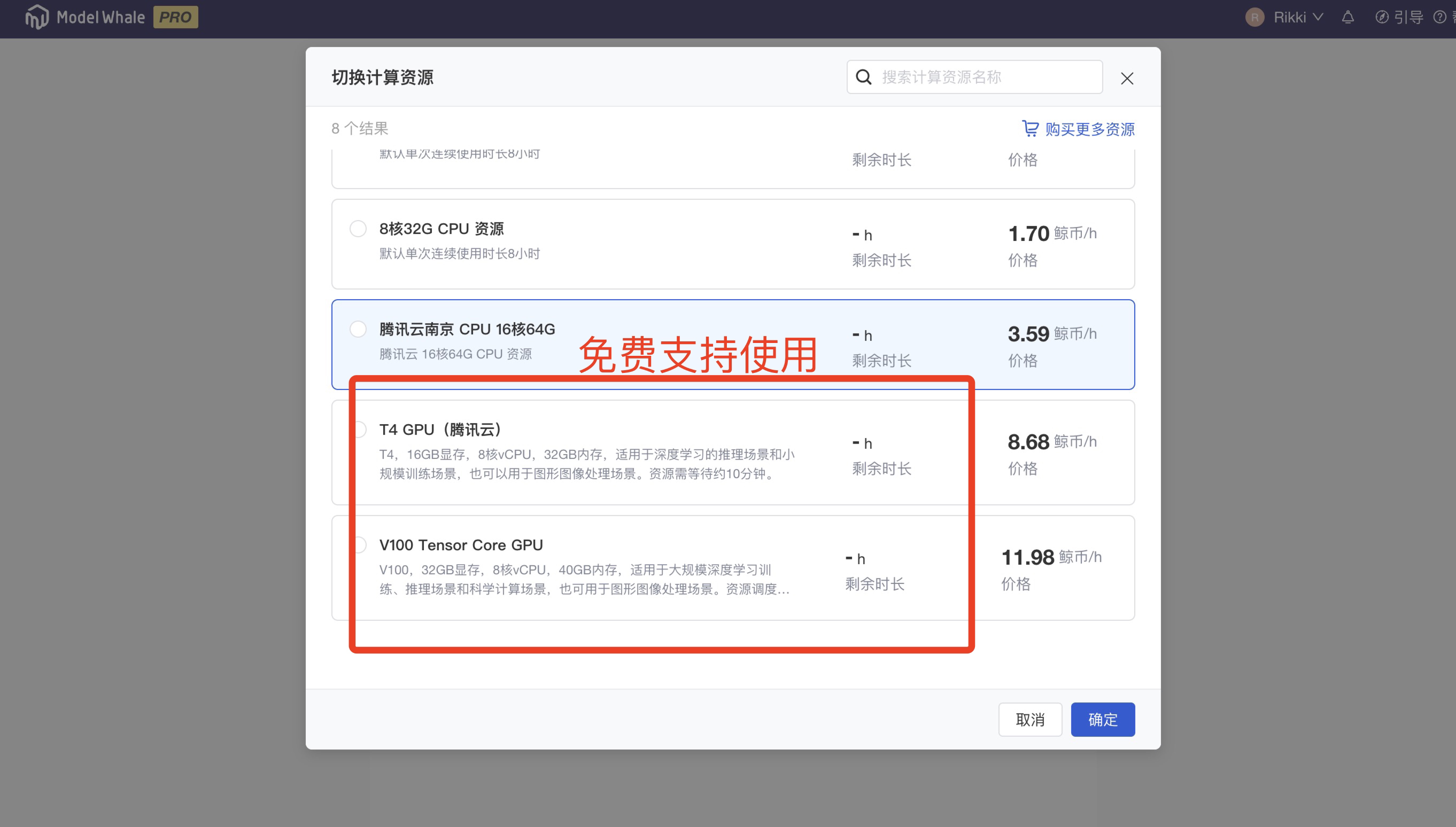Viewport: 1456px width, 827px height.
Task: Click the help question mark icon
Action: pyautogui.click(x=1439, y=17)
